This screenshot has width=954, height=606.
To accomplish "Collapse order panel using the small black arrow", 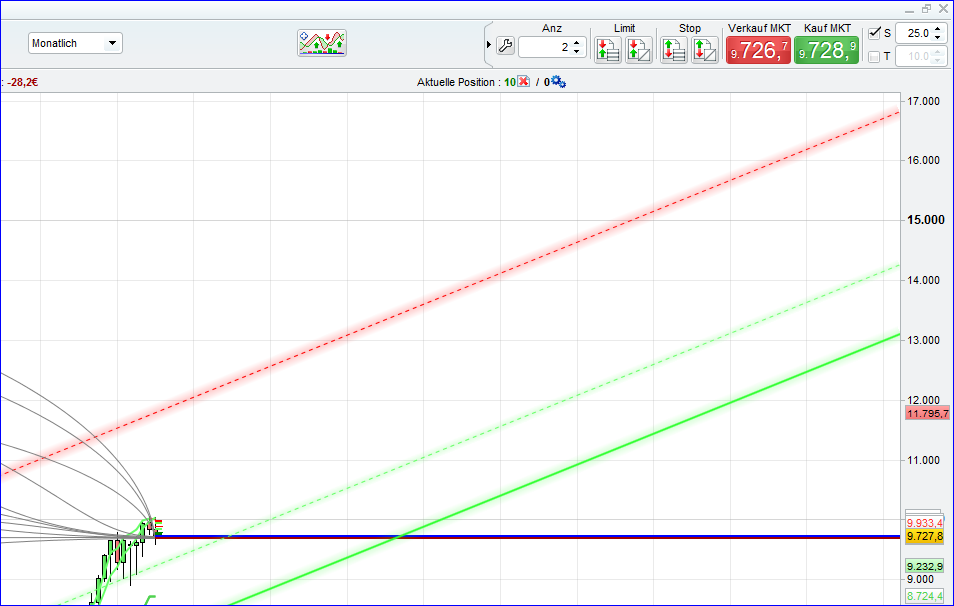I will click(x=489, y=44).
